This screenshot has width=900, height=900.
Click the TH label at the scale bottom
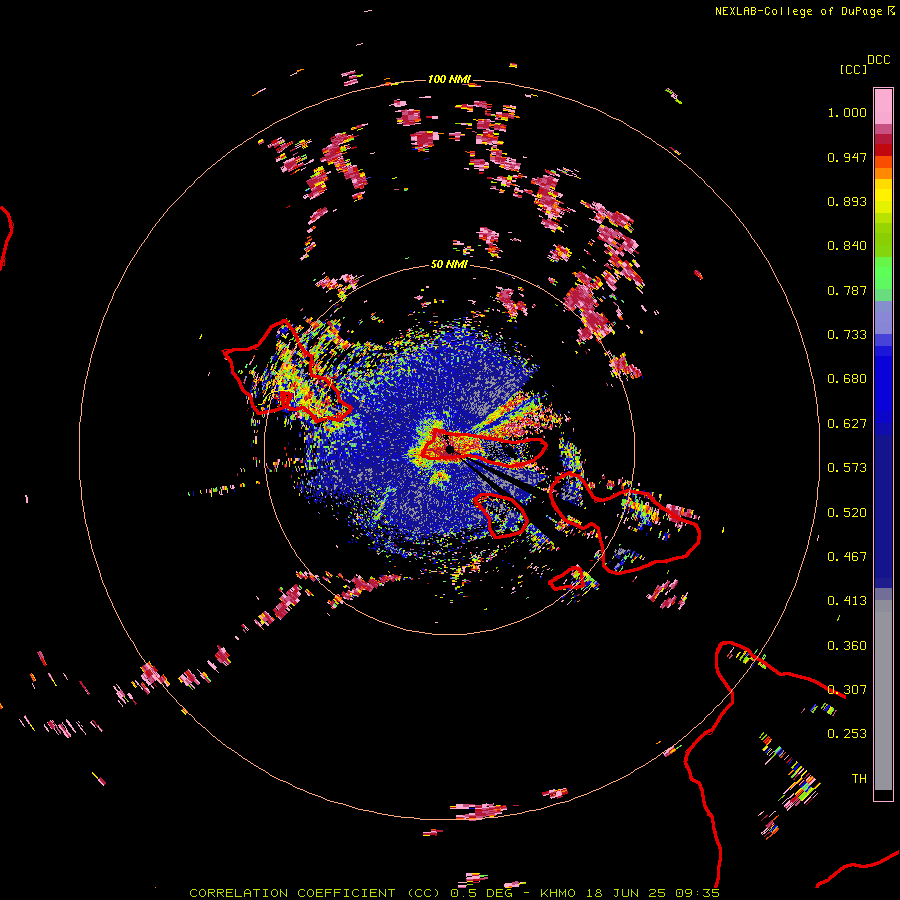859,779
